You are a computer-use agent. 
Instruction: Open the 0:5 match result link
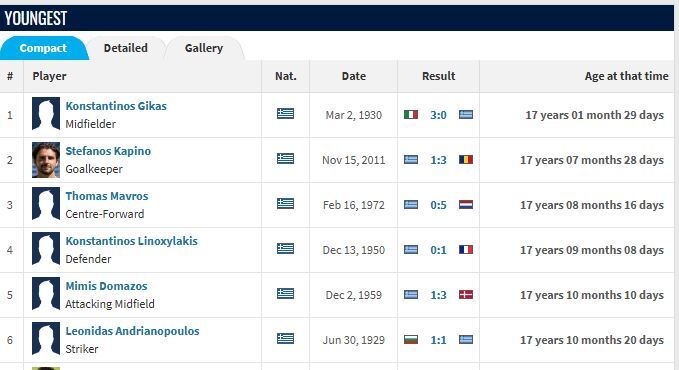click(x=438, y=205)
